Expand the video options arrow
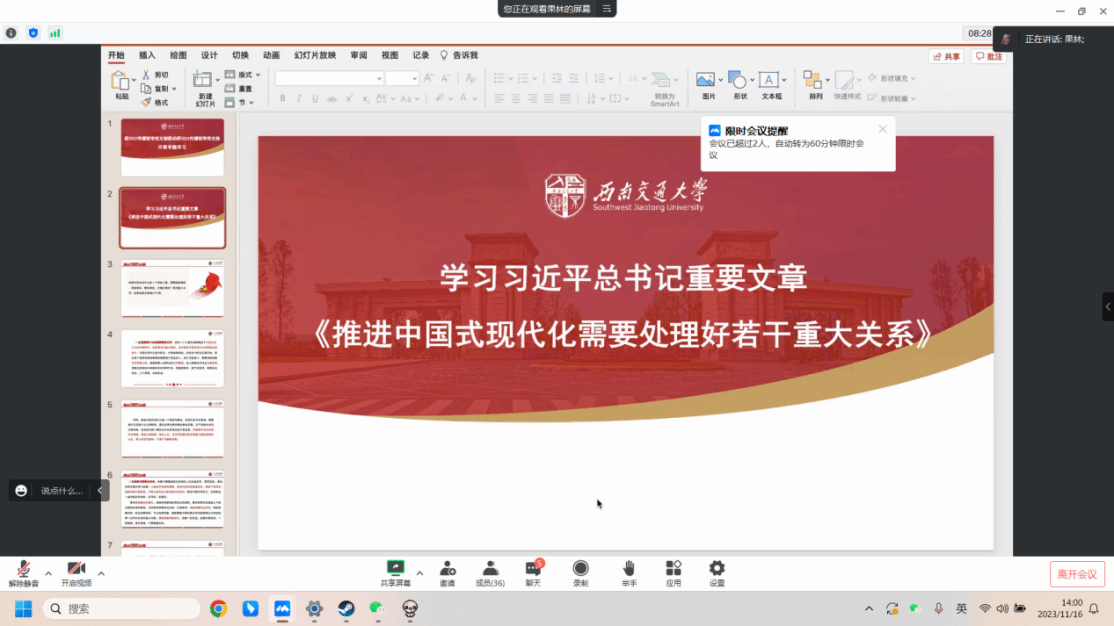Screen dimensions: 1114x626 click(101, 573)
